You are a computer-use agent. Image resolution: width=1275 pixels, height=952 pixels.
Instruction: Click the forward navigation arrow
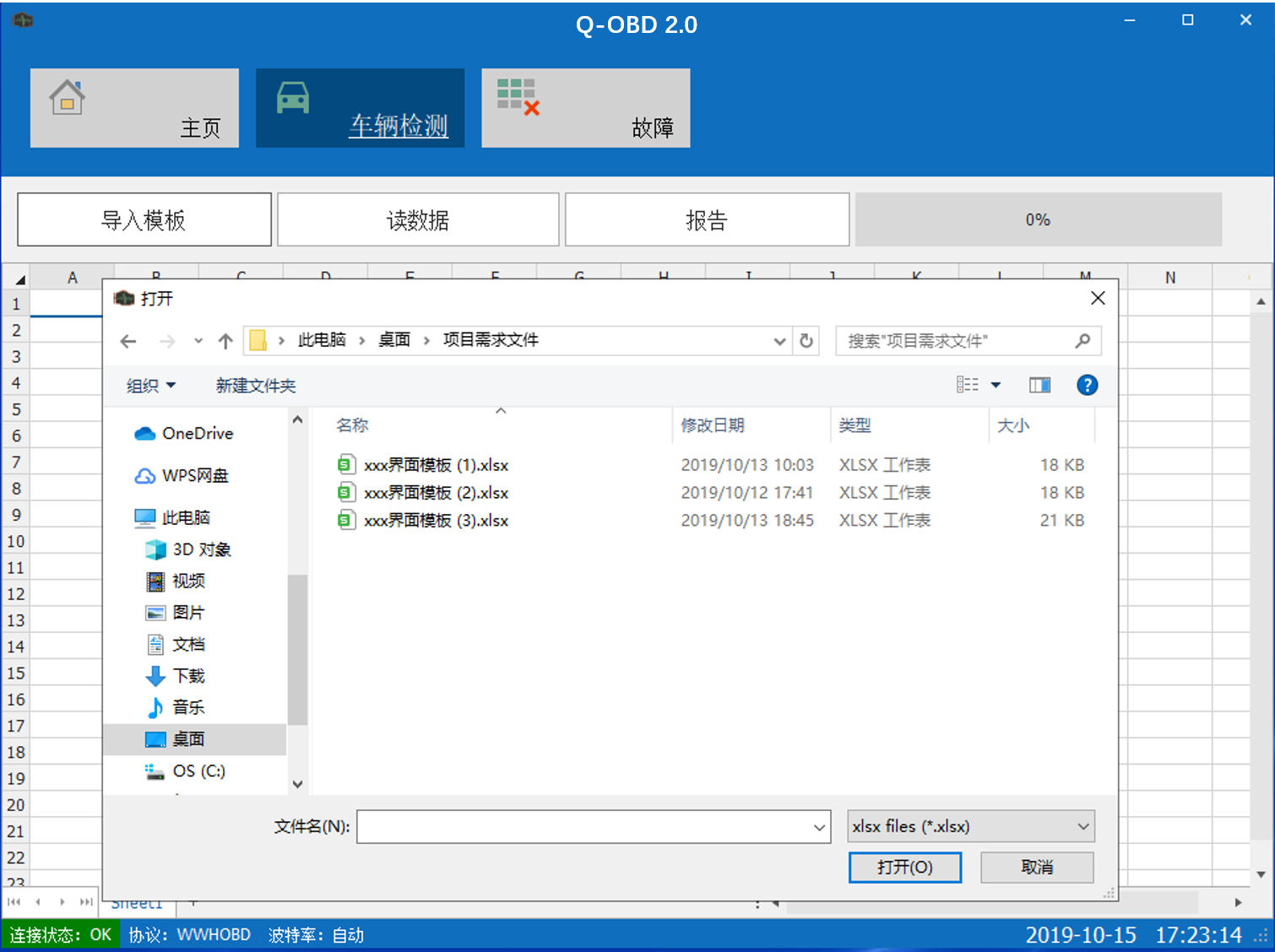pyautogui.click(x=167, y=341)
